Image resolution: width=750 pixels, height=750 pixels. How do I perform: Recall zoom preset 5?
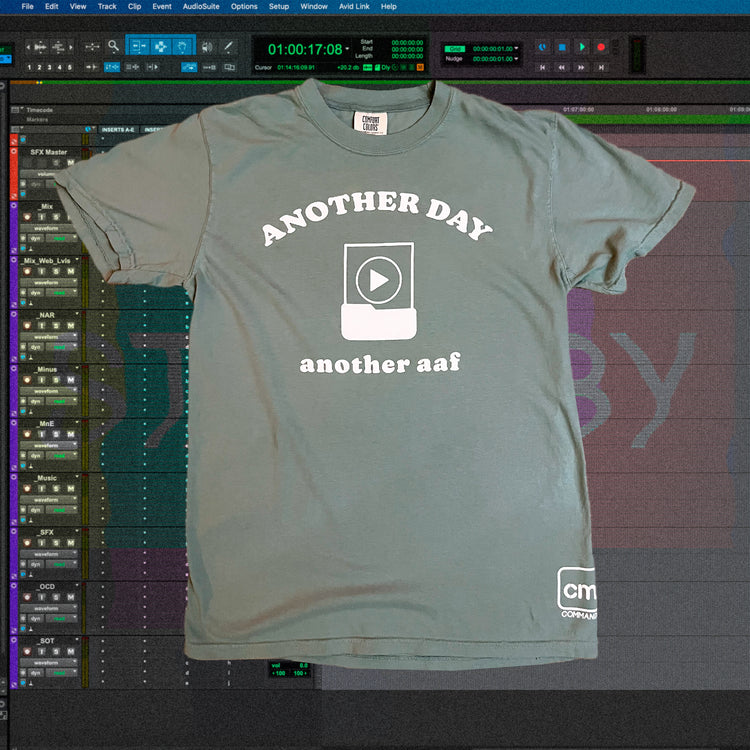click(69, 67)
